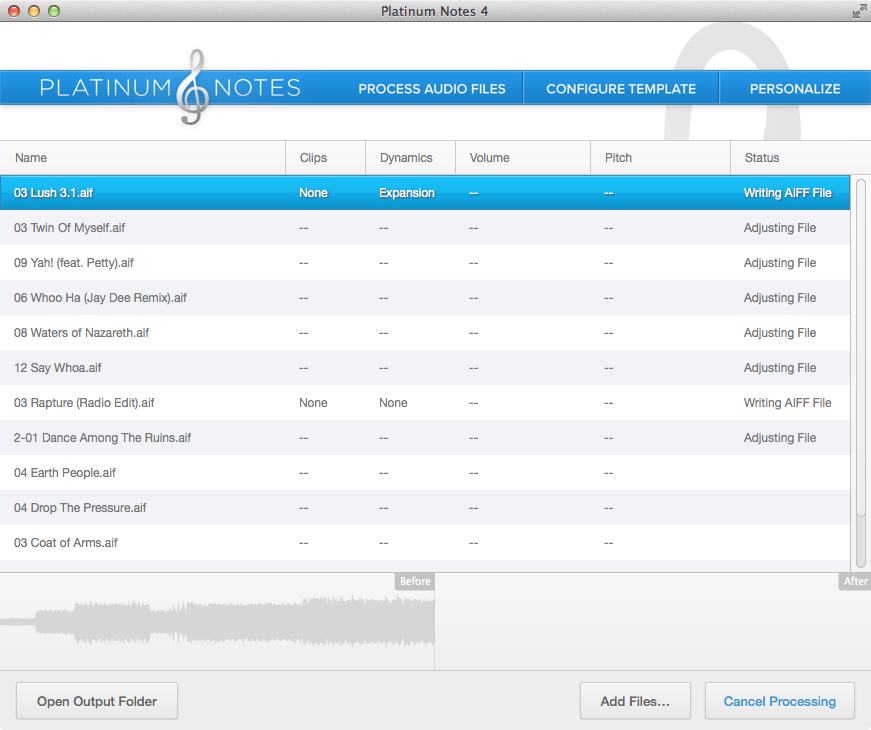The height and width of the screenshot is (730, 871).
Task: Select 2-01 Dance Among The Ruins.aif
Action: [425, 438]
